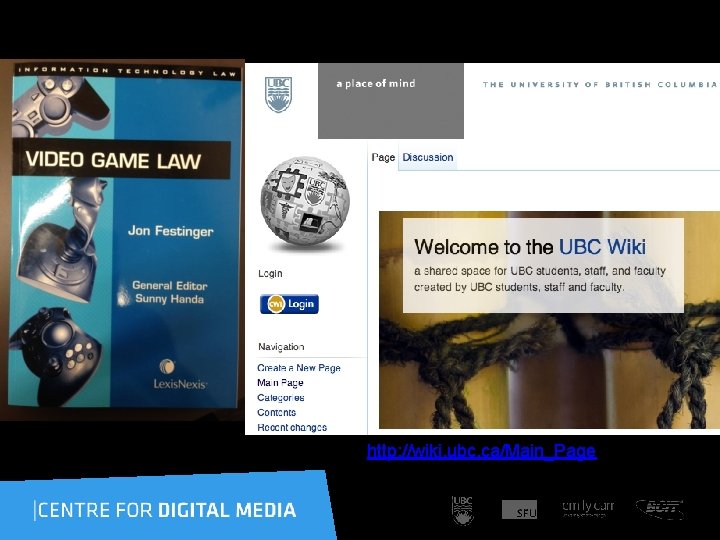The image size is (720, 540).
Task: Open Create a New Page link
Action: 298,368
